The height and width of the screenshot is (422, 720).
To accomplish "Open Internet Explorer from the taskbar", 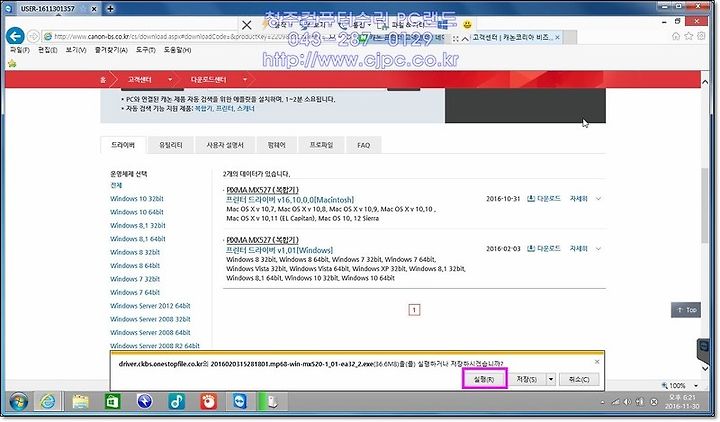I will coord(48,402).
